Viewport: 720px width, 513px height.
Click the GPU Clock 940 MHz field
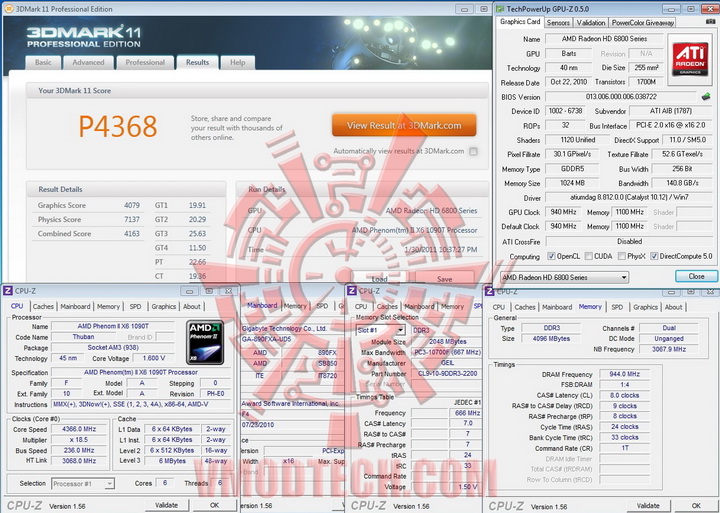563,212
